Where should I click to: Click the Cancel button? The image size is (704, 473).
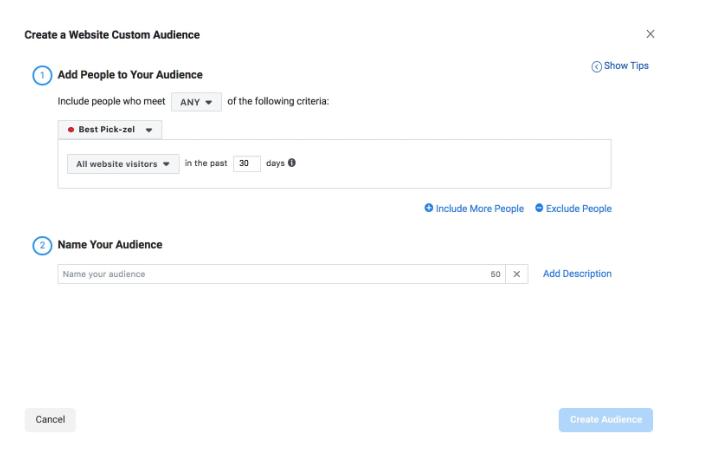click(x=50, y=420)
